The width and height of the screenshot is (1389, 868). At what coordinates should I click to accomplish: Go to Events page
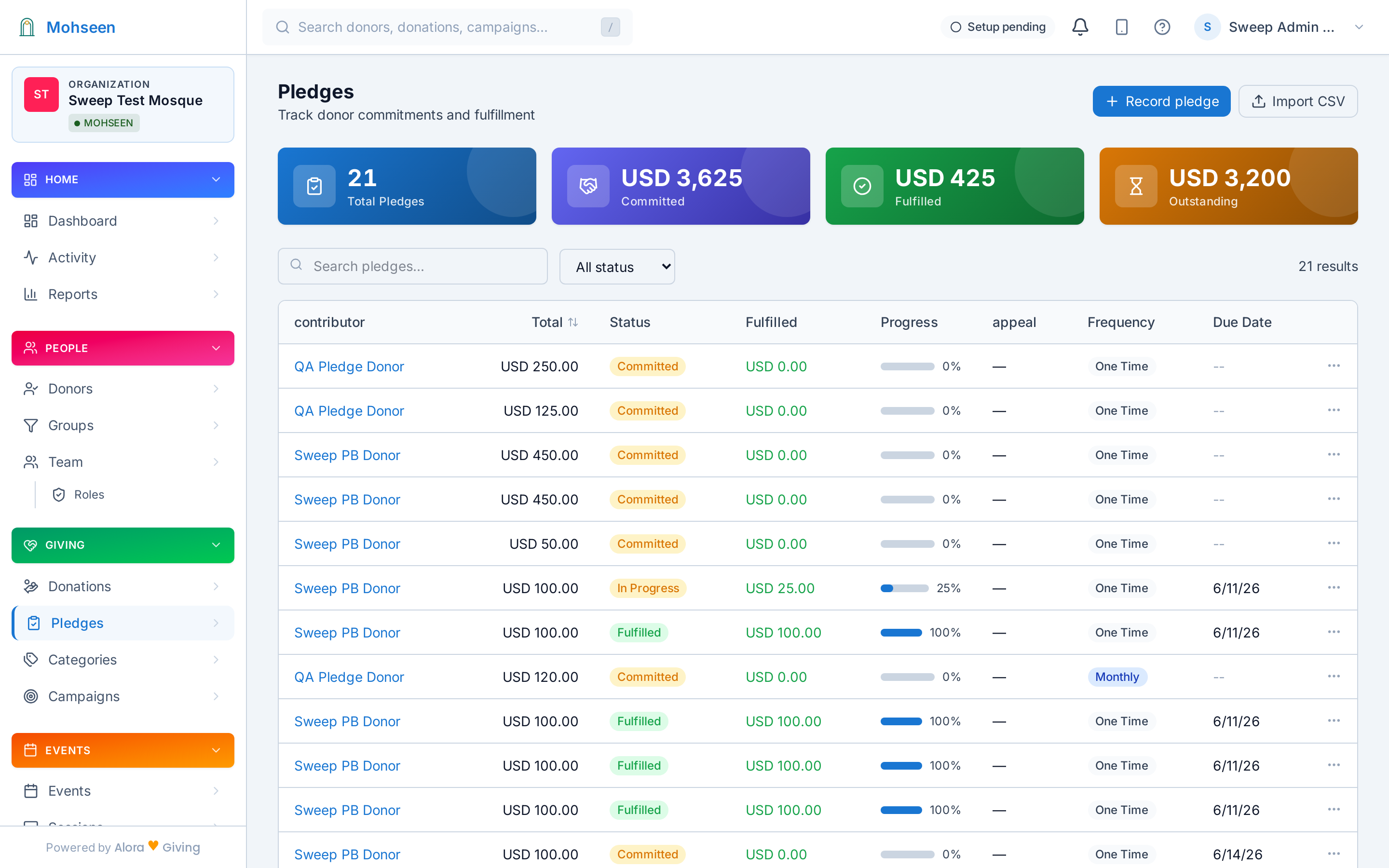123,791
